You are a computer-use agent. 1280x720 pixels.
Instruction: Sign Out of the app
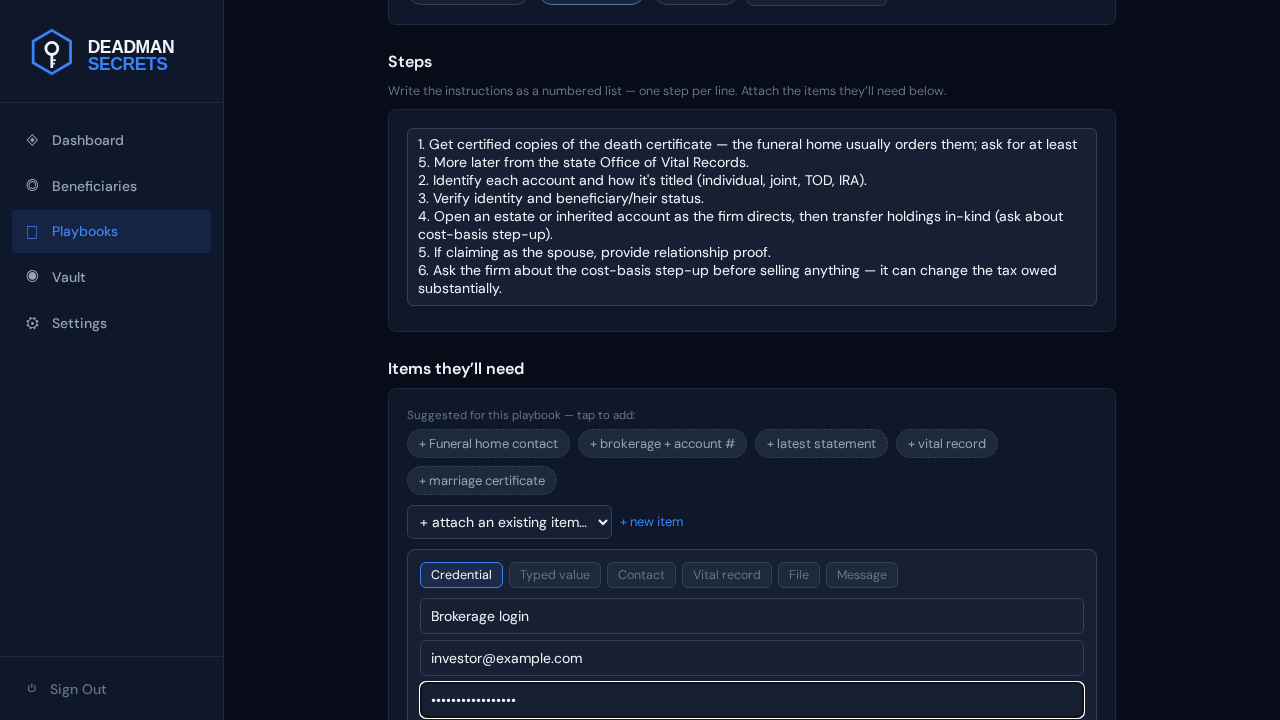point(111,689)
